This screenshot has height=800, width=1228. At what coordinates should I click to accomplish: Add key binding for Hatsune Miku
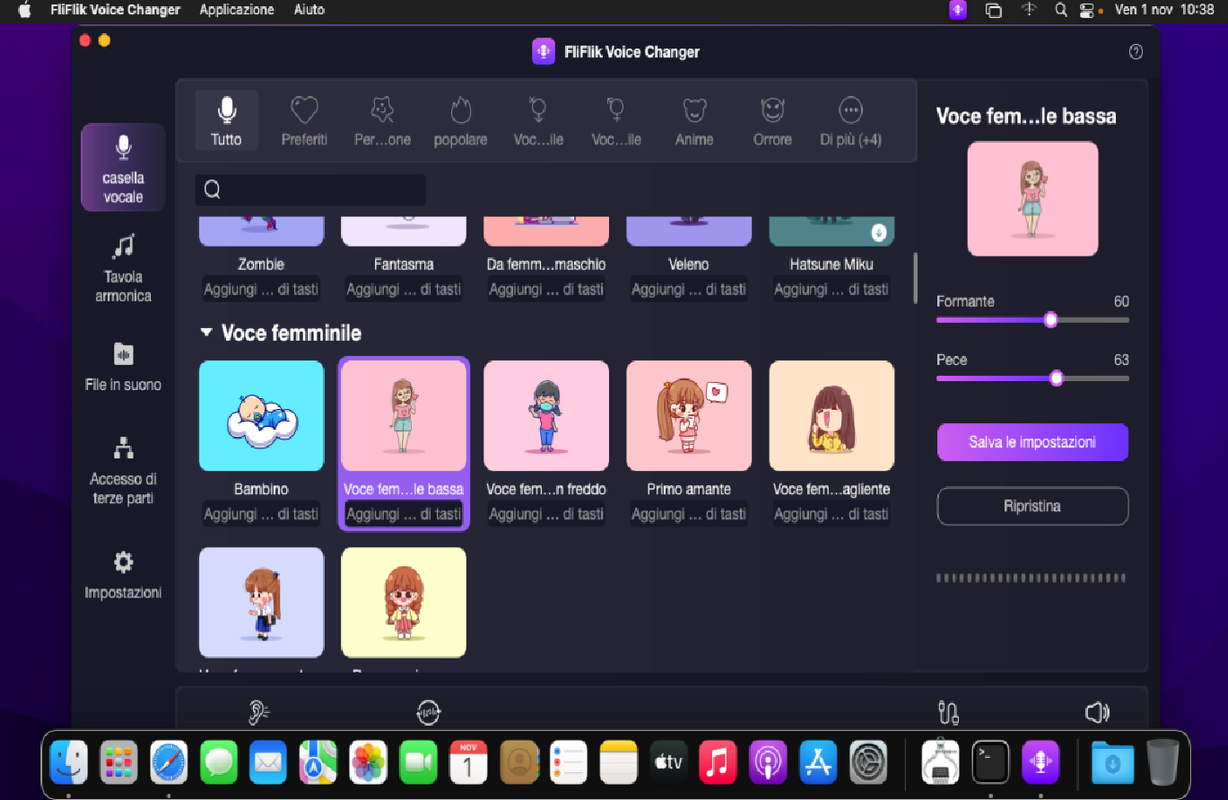[831, 289]
